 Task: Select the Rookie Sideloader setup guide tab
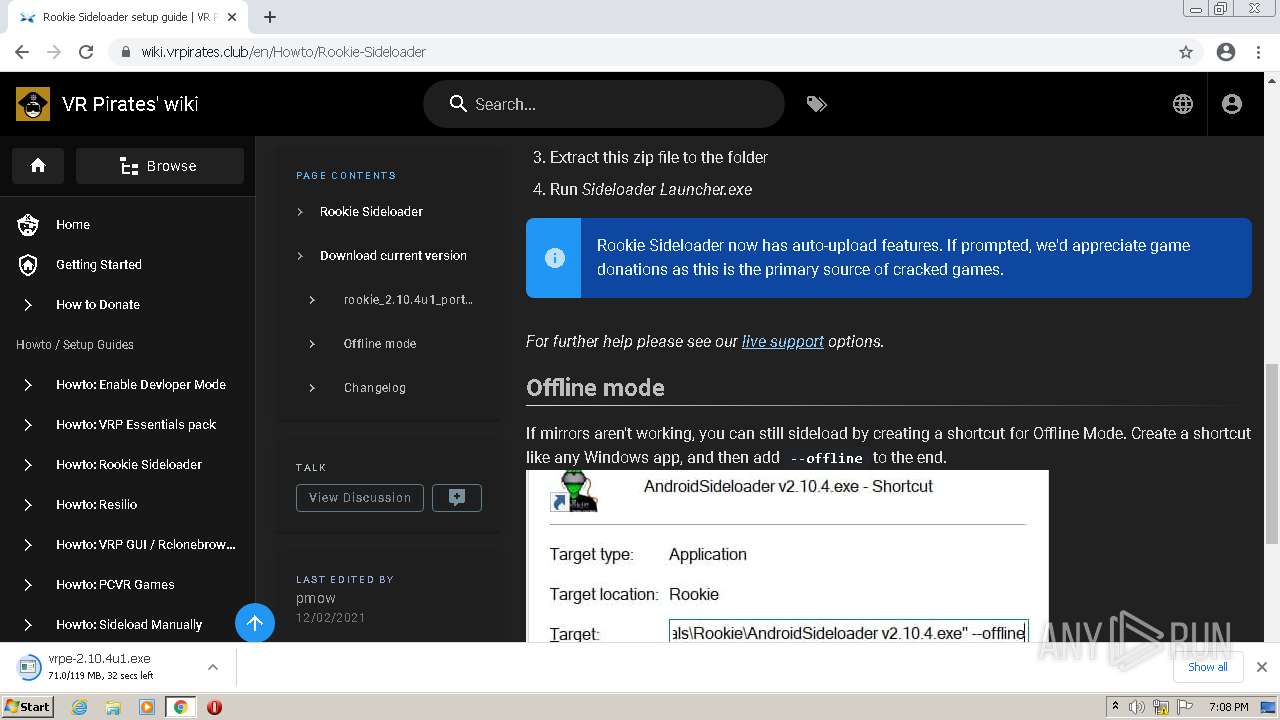pos(128,17)
